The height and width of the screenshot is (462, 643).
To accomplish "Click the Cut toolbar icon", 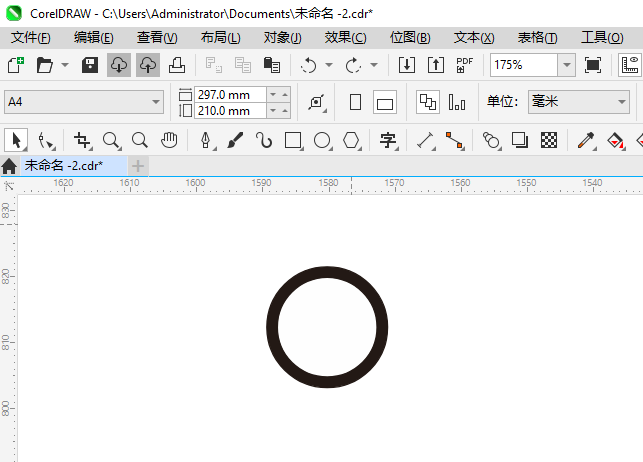I will [x=214, y=65].
